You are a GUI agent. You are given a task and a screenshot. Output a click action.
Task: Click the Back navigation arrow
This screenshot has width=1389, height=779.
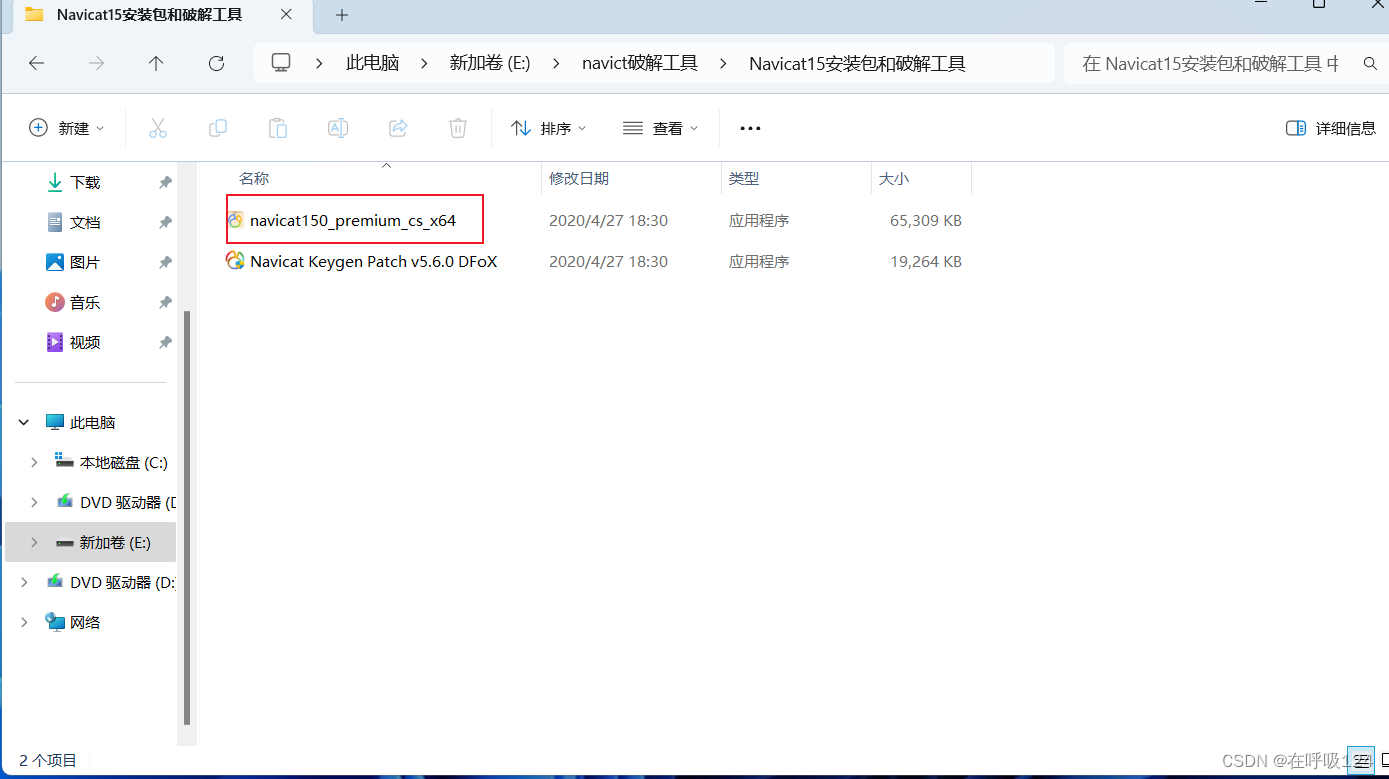[36, 63]
